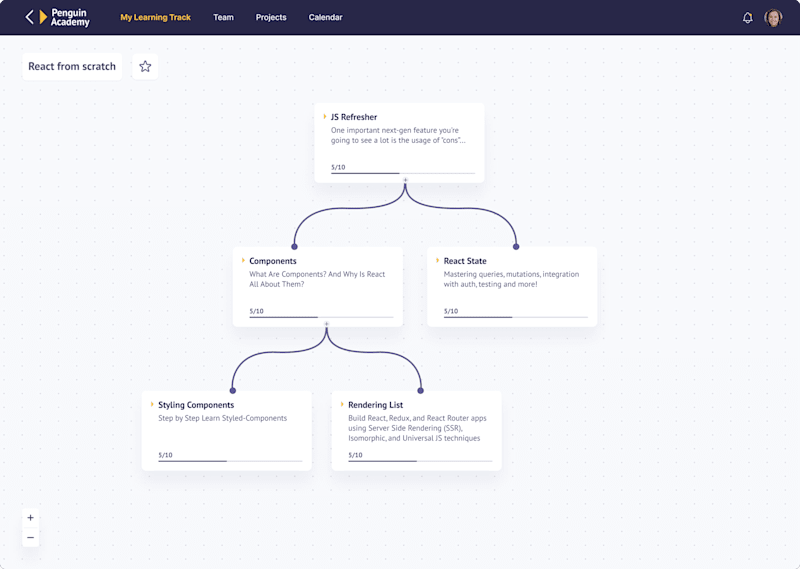800x569 pixels.
Task: Expand Components card triangle
Action: [x=243, y=260]
